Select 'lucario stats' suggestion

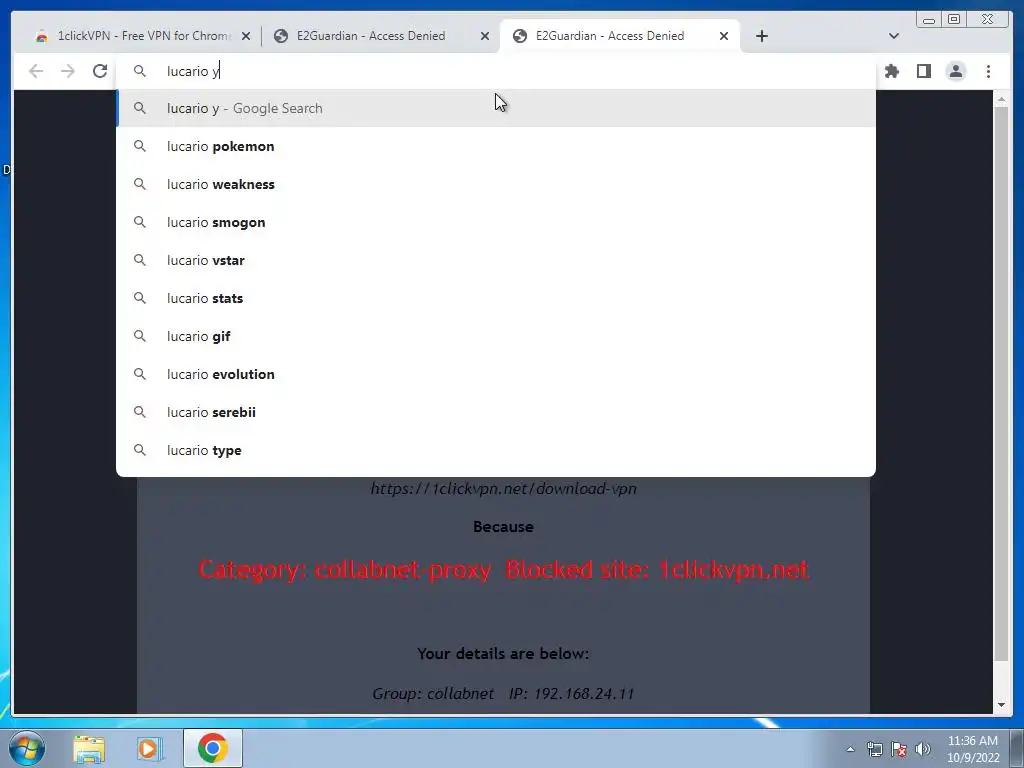pyautogui.click(x=496, y=298)
